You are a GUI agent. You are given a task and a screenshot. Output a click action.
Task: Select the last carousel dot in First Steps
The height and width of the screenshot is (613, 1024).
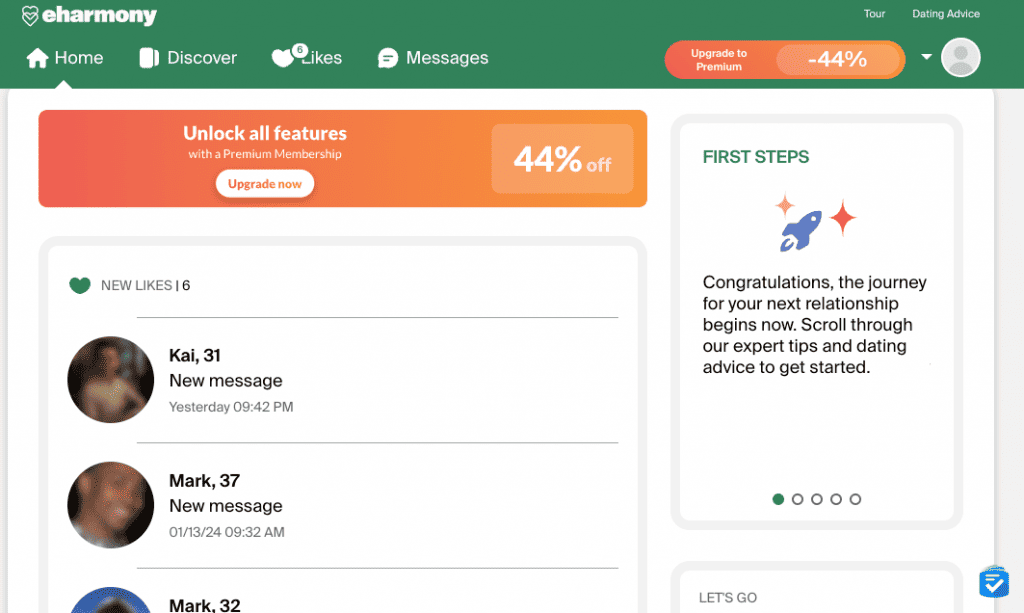pyautogui.click(x=855, y=499)
